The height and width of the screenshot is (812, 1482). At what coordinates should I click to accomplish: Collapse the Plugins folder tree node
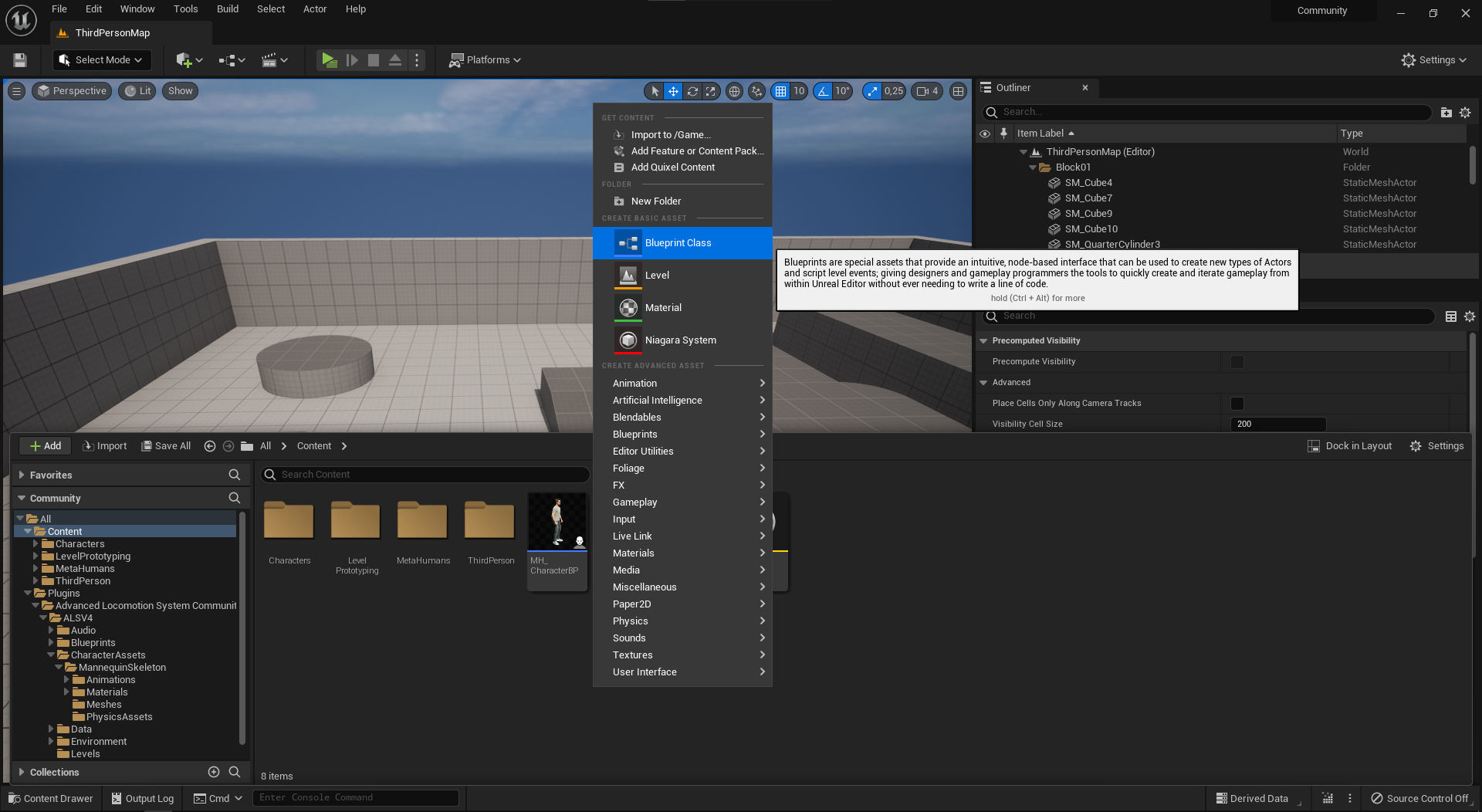pyautogui.click(x=28, y=594)
